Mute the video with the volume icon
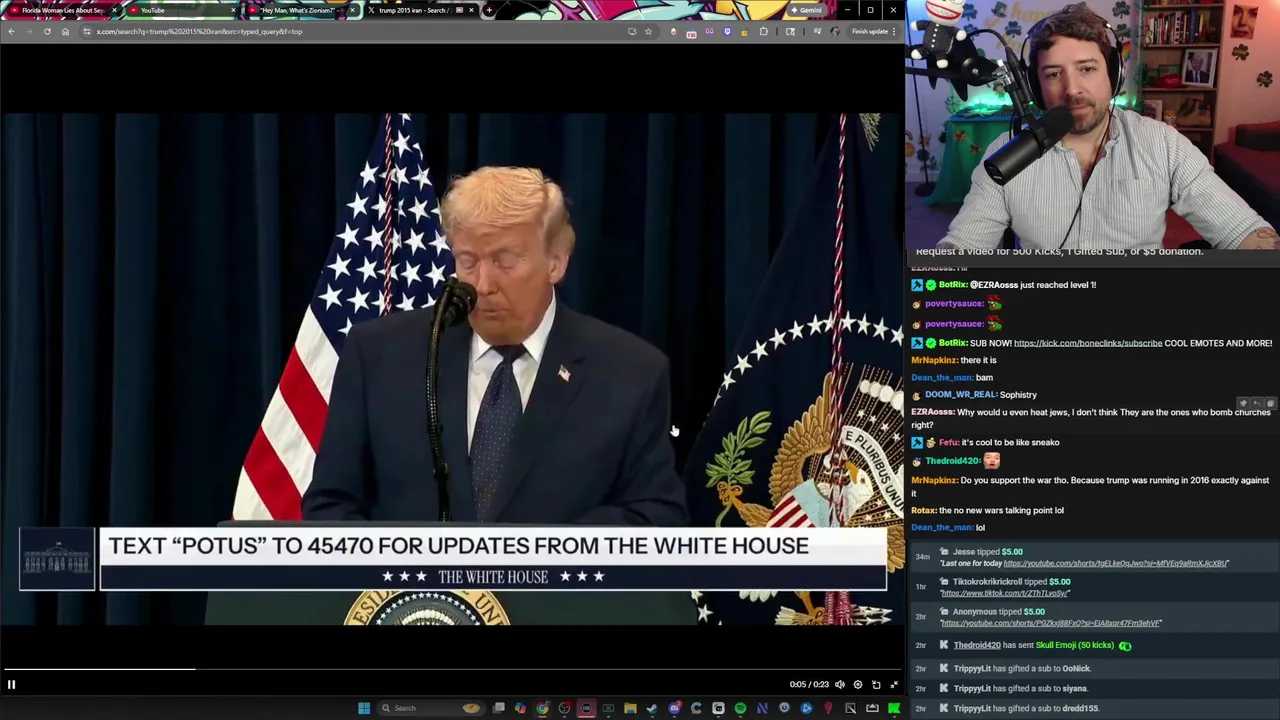 [839, 684]
